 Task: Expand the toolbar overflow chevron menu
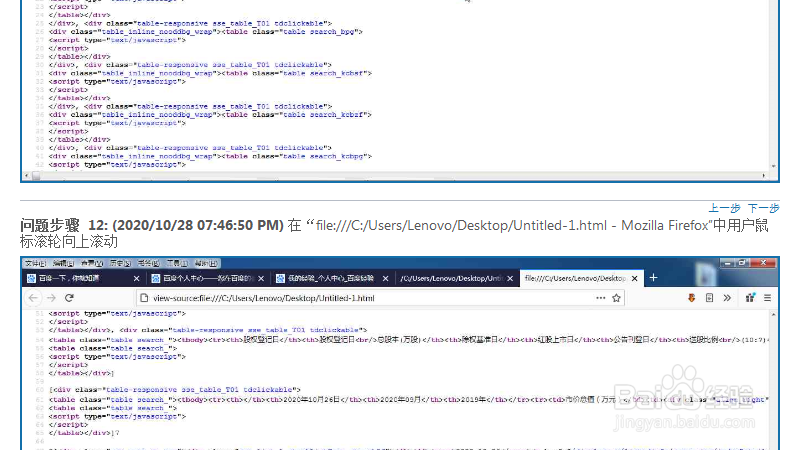click(727, 297)
